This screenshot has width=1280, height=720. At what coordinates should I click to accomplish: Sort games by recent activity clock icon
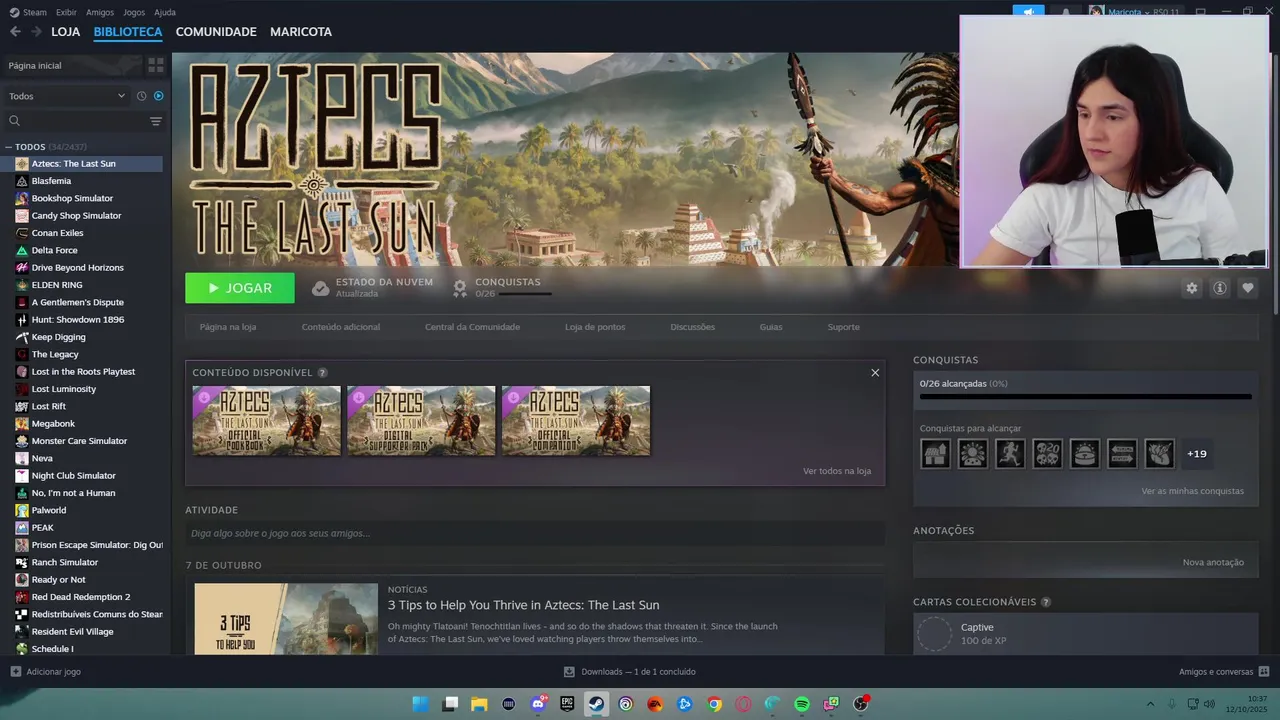142,96
